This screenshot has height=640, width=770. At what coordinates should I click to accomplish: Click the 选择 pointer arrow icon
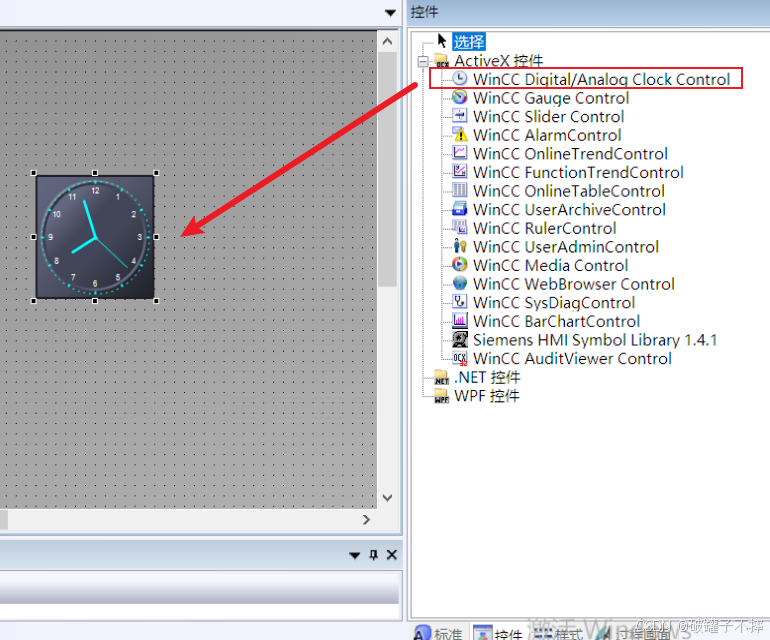(442, 41)
